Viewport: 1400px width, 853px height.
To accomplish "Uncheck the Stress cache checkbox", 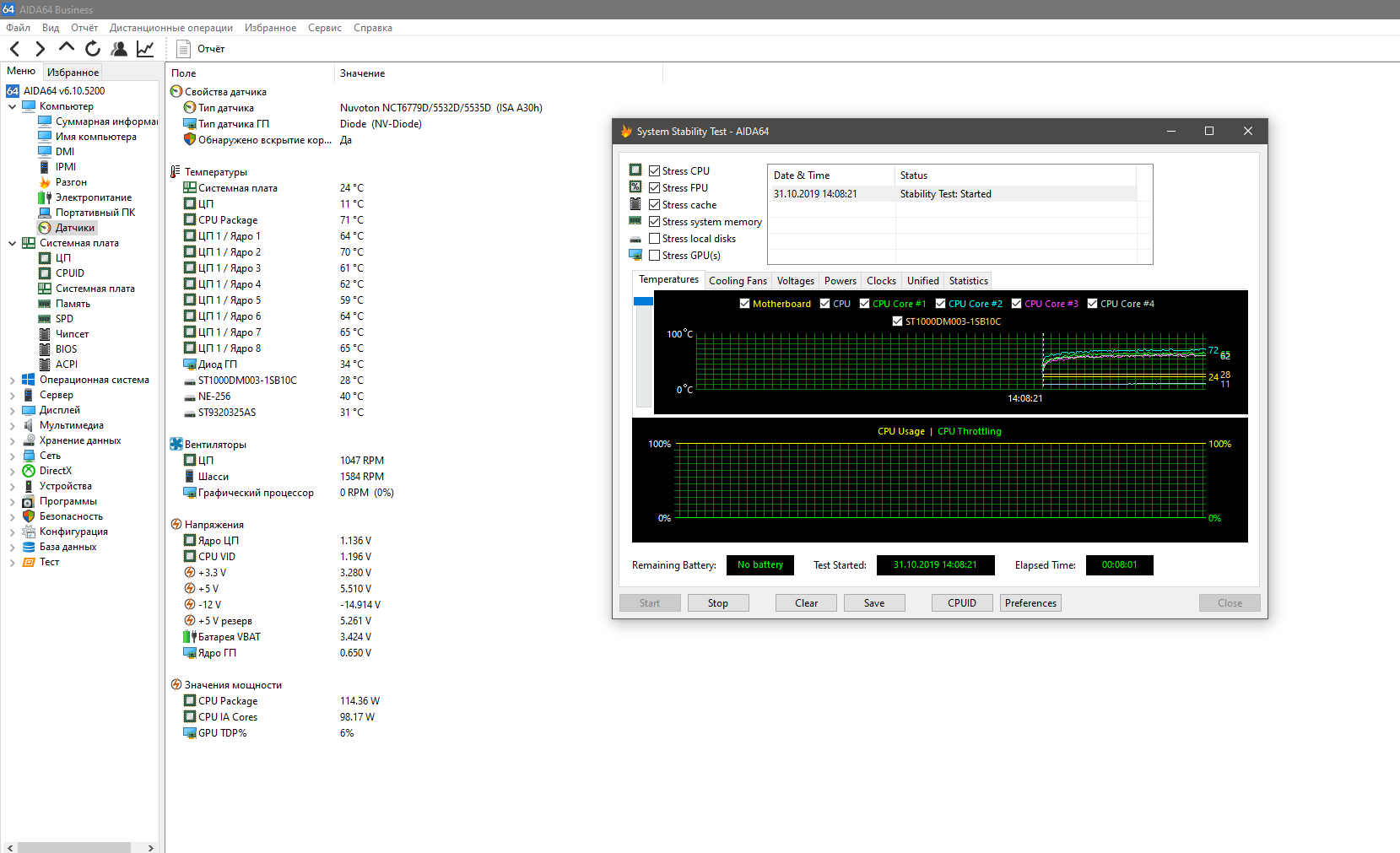I will [x=654, y=204].
